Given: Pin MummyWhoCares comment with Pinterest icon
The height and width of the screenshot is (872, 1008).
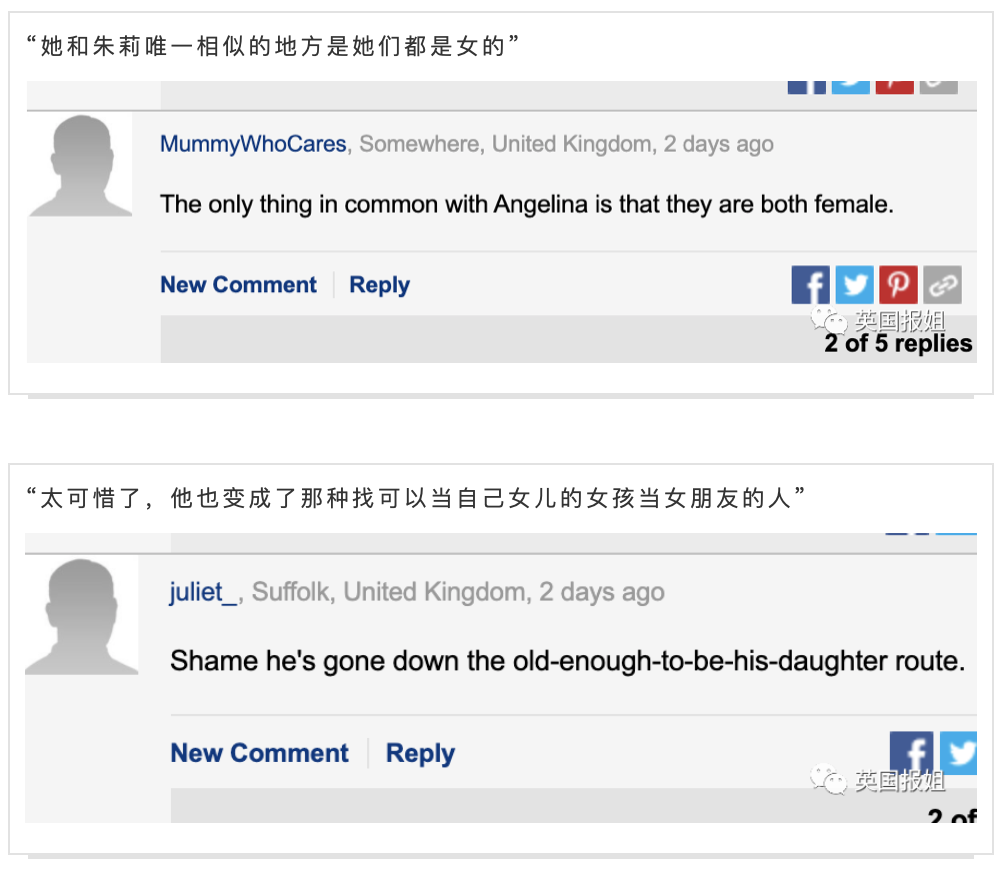Looking at the screenshot, I should 898,285.
